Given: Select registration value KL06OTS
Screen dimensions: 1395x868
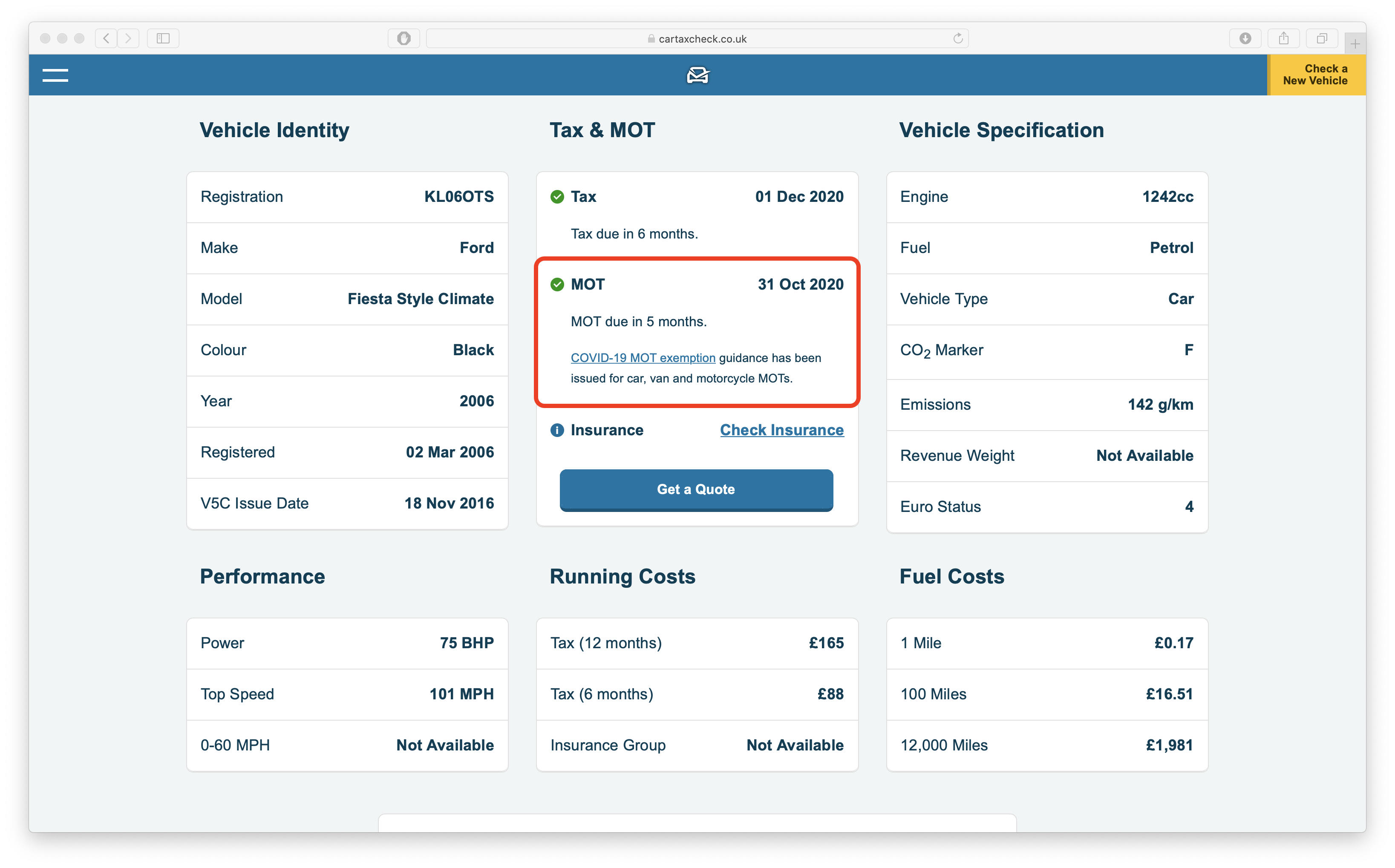Looking at the screenshot, I should 459,197.
